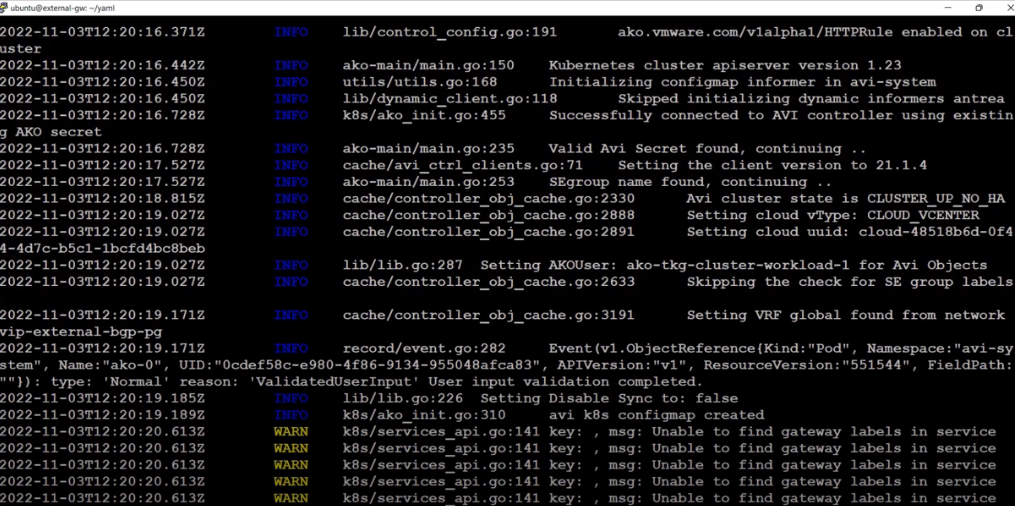Click INFO label on the main.go:150 line
This screenshot has width=1015, height=506.
(291, 65)
